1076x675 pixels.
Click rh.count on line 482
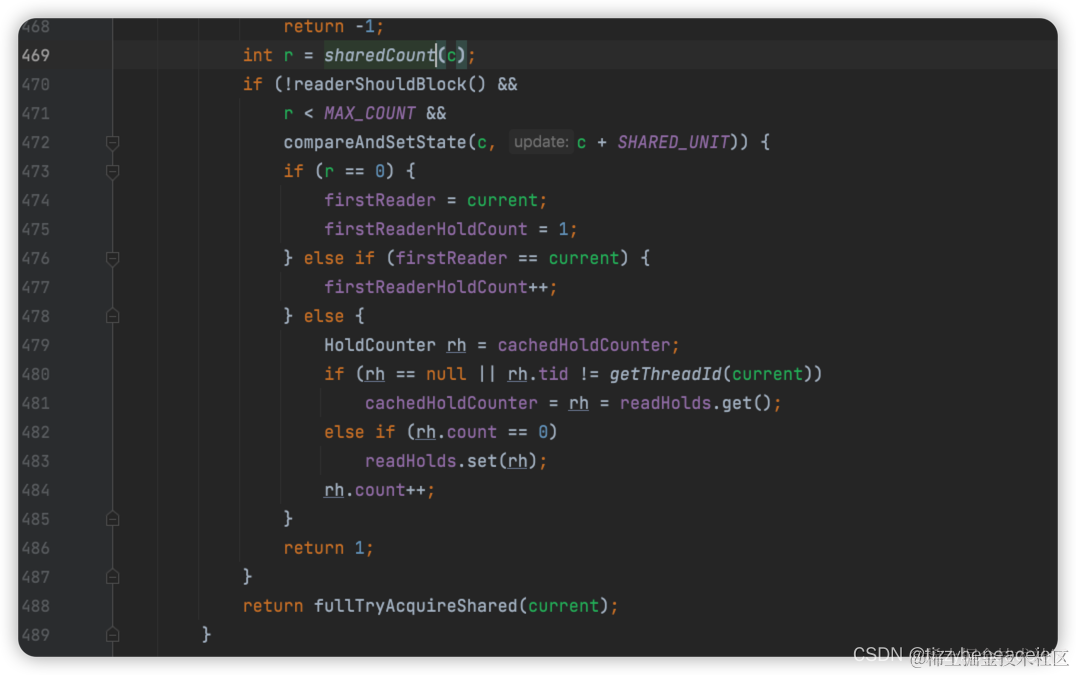pyautogui.click(x=456, y=432)
